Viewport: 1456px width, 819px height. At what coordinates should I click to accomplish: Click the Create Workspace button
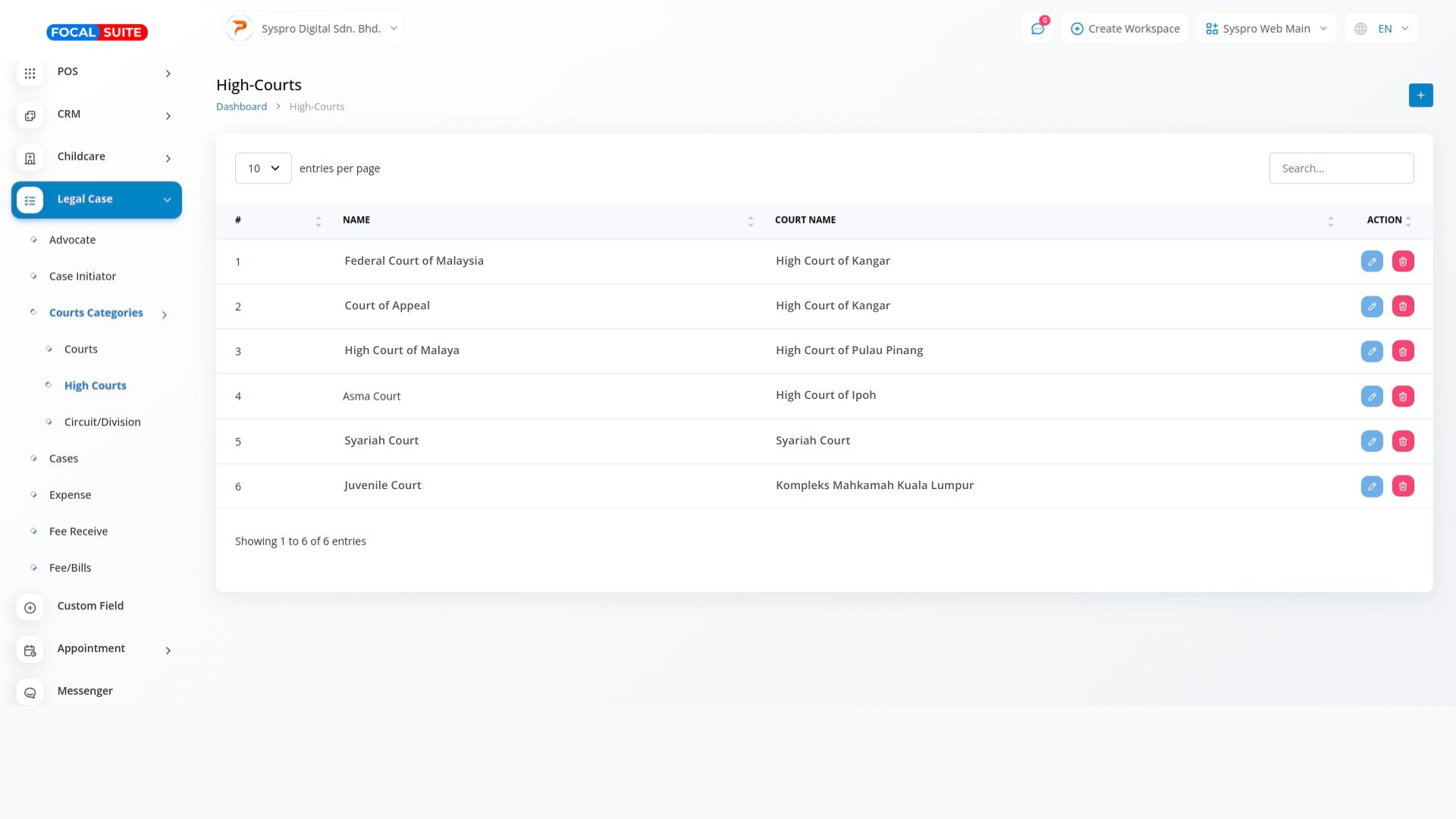(x=1125, y=29)
